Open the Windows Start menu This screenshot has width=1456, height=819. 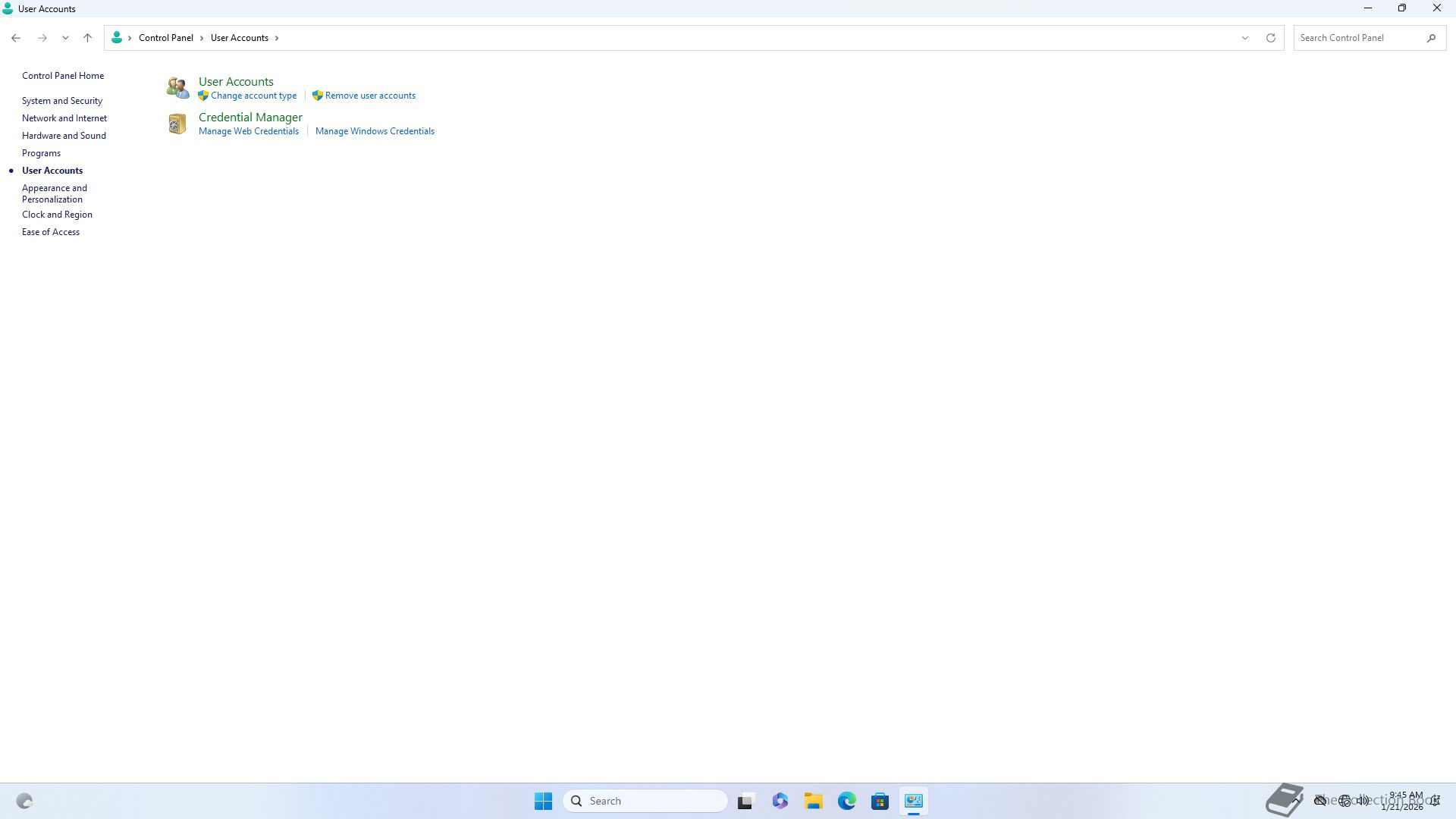point(543,801)
